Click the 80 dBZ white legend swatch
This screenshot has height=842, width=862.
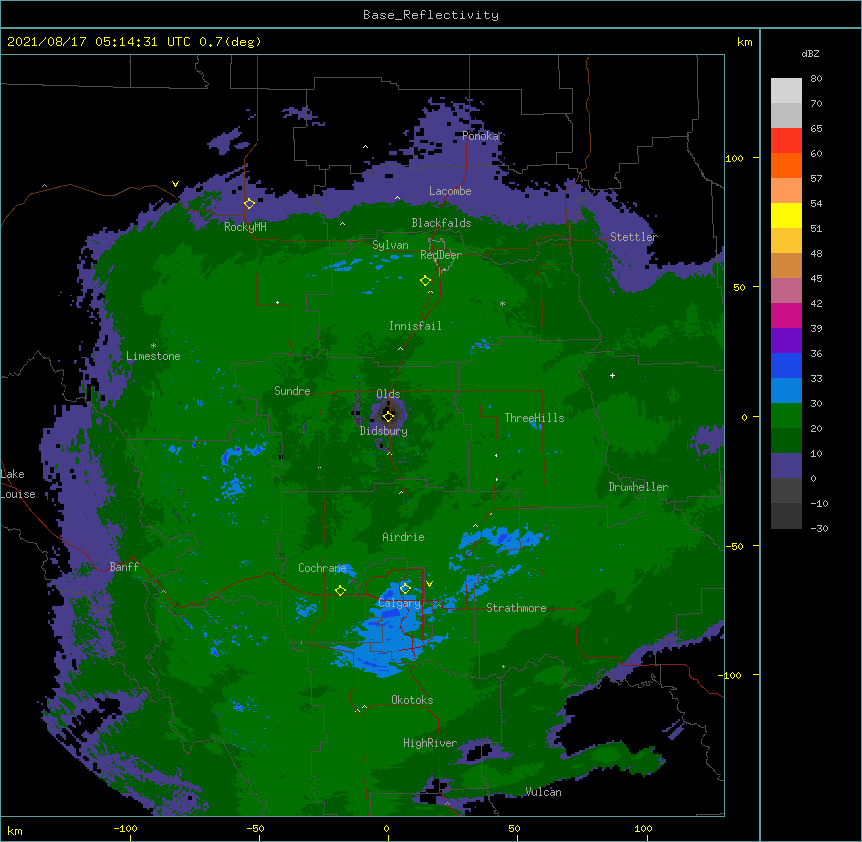coord(786,91)
